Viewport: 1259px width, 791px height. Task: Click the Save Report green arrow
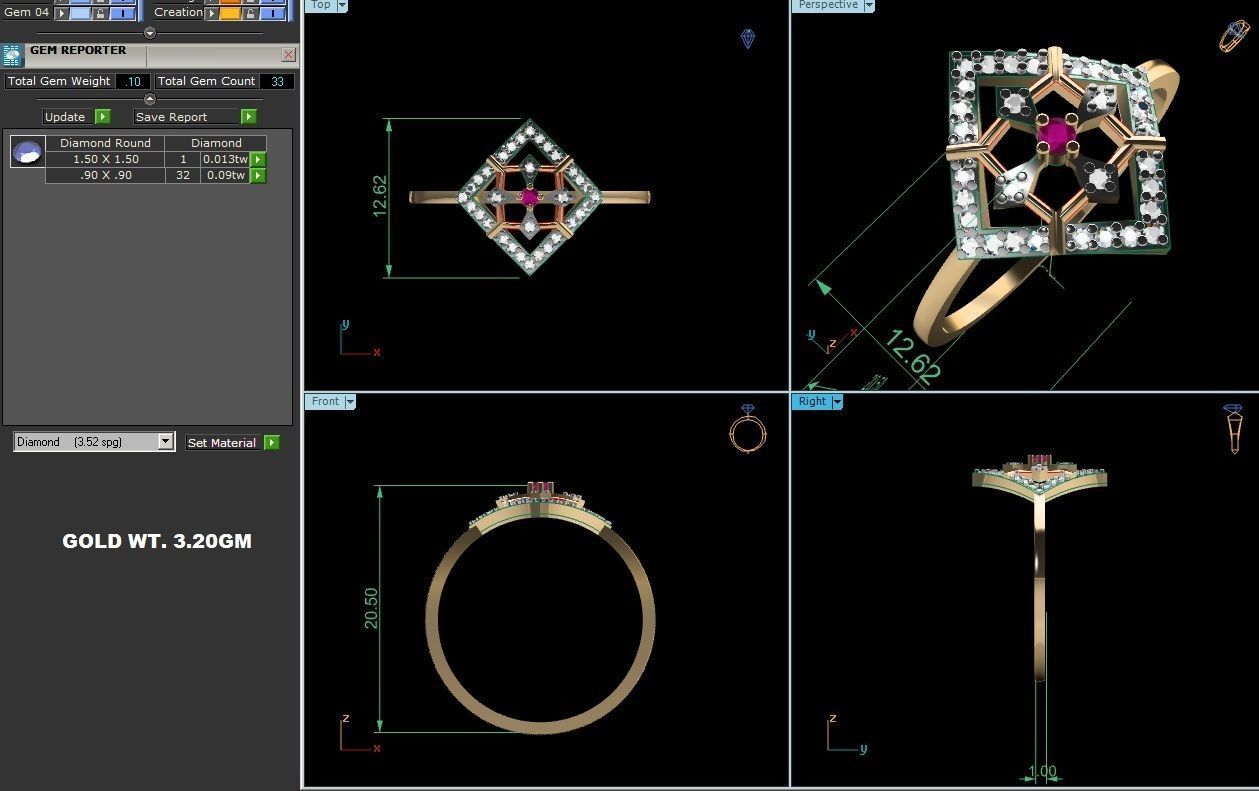pyautogui.click(x=249, y=117)
